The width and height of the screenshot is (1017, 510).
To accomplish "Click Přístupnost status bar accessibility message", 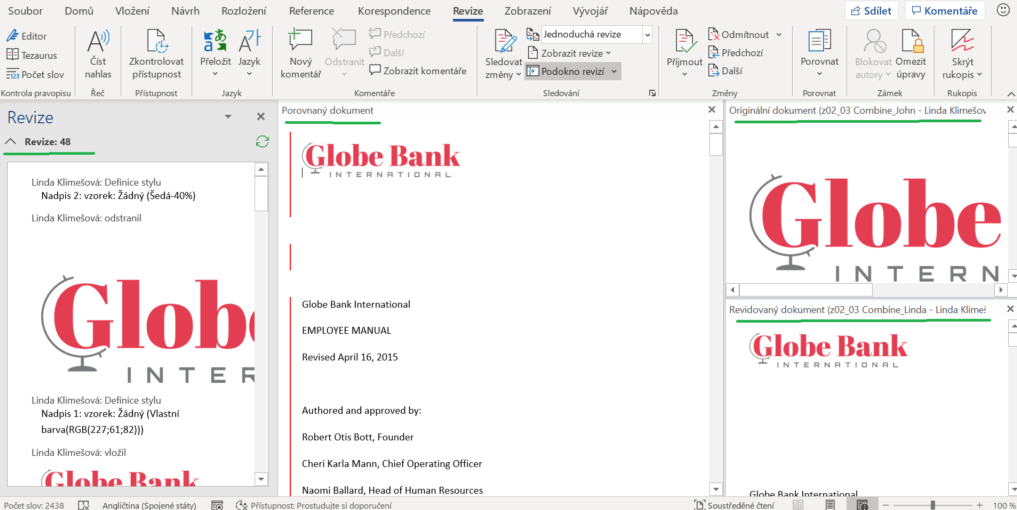I will tap(314, 504).
